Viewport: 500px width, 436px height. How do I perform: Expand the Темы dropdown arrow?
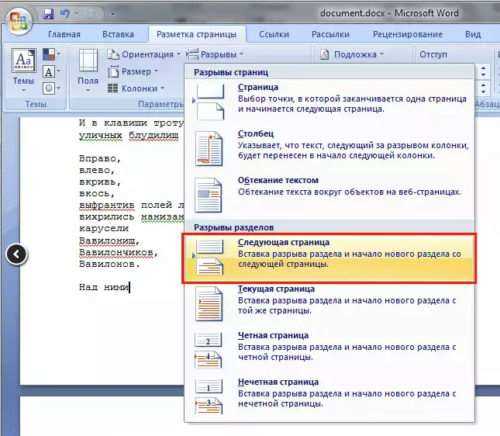point(23,90)
